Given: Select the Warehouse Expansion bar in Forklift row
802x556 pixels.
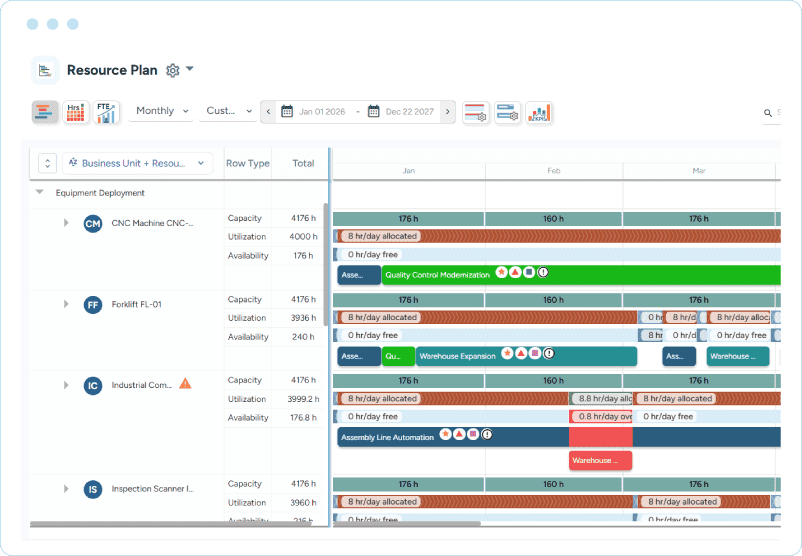Looking at the screenshot, I should coord(526,356).
